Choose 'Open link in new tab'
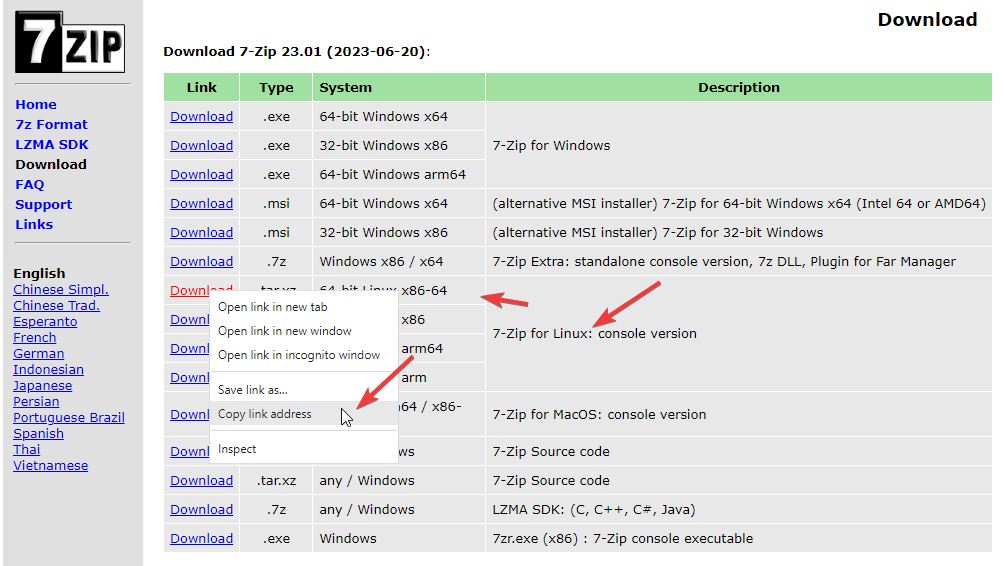Viewport: 1004px width, 566px height. 272,307
